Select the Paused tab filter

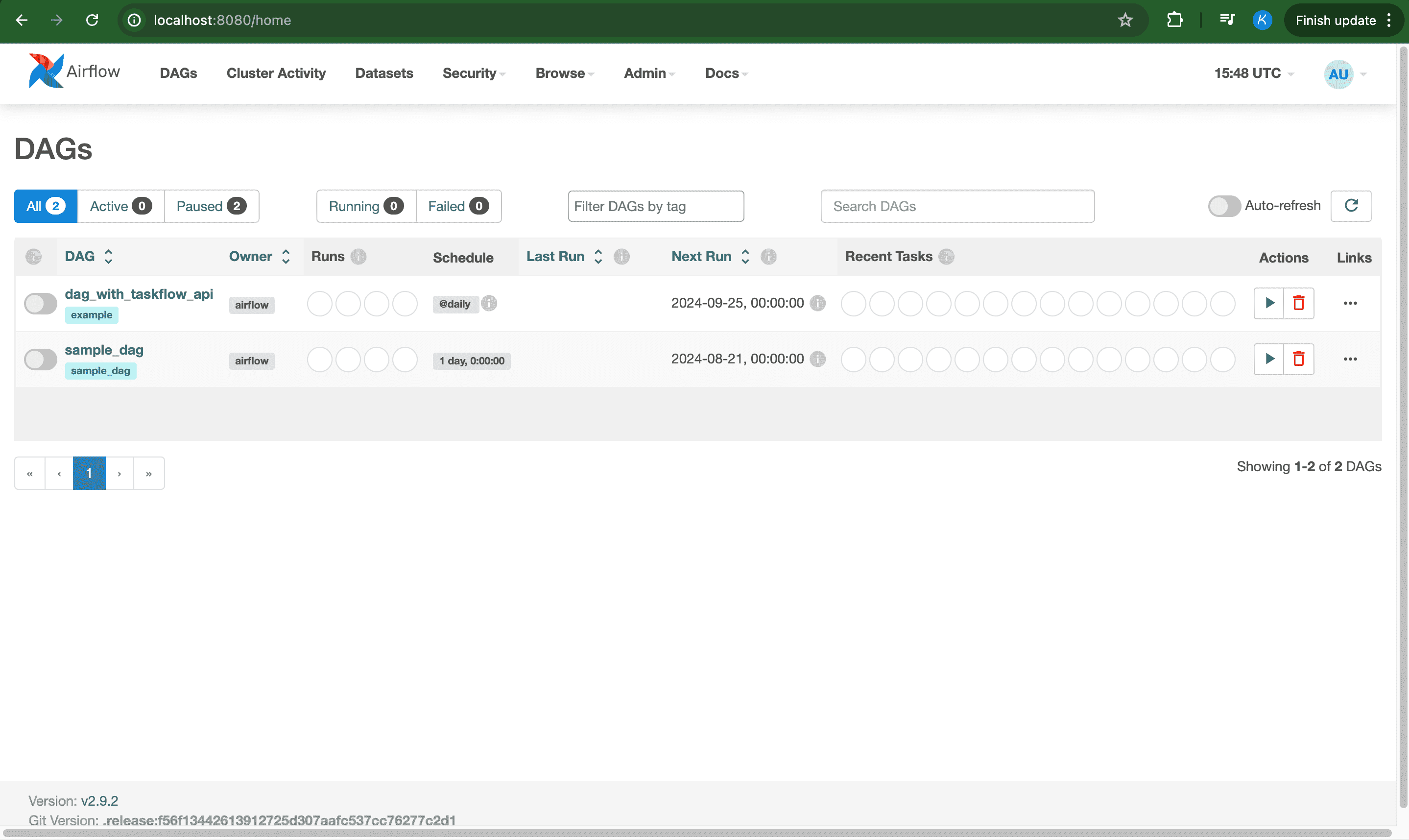click(211, 205)
